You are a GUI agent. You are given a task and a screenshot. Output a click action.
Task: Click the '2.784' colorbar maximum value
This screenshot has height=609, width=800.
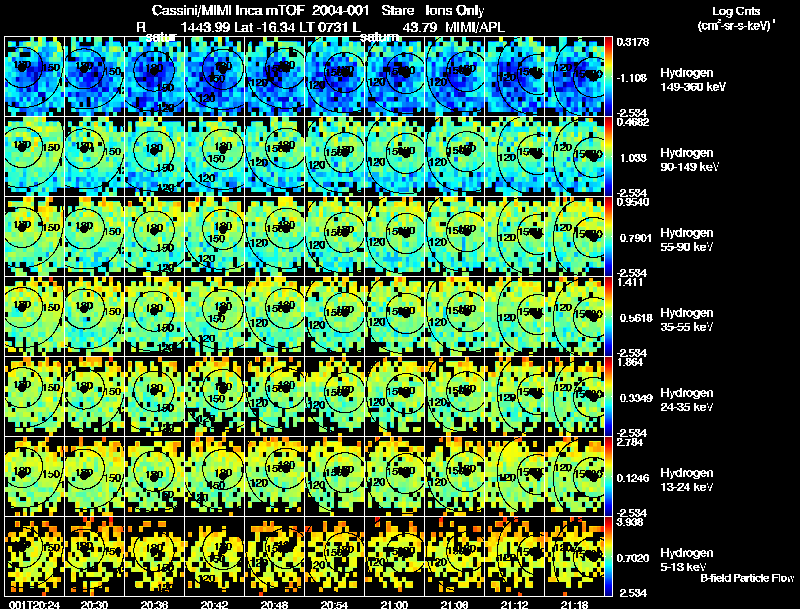(630, 442)
